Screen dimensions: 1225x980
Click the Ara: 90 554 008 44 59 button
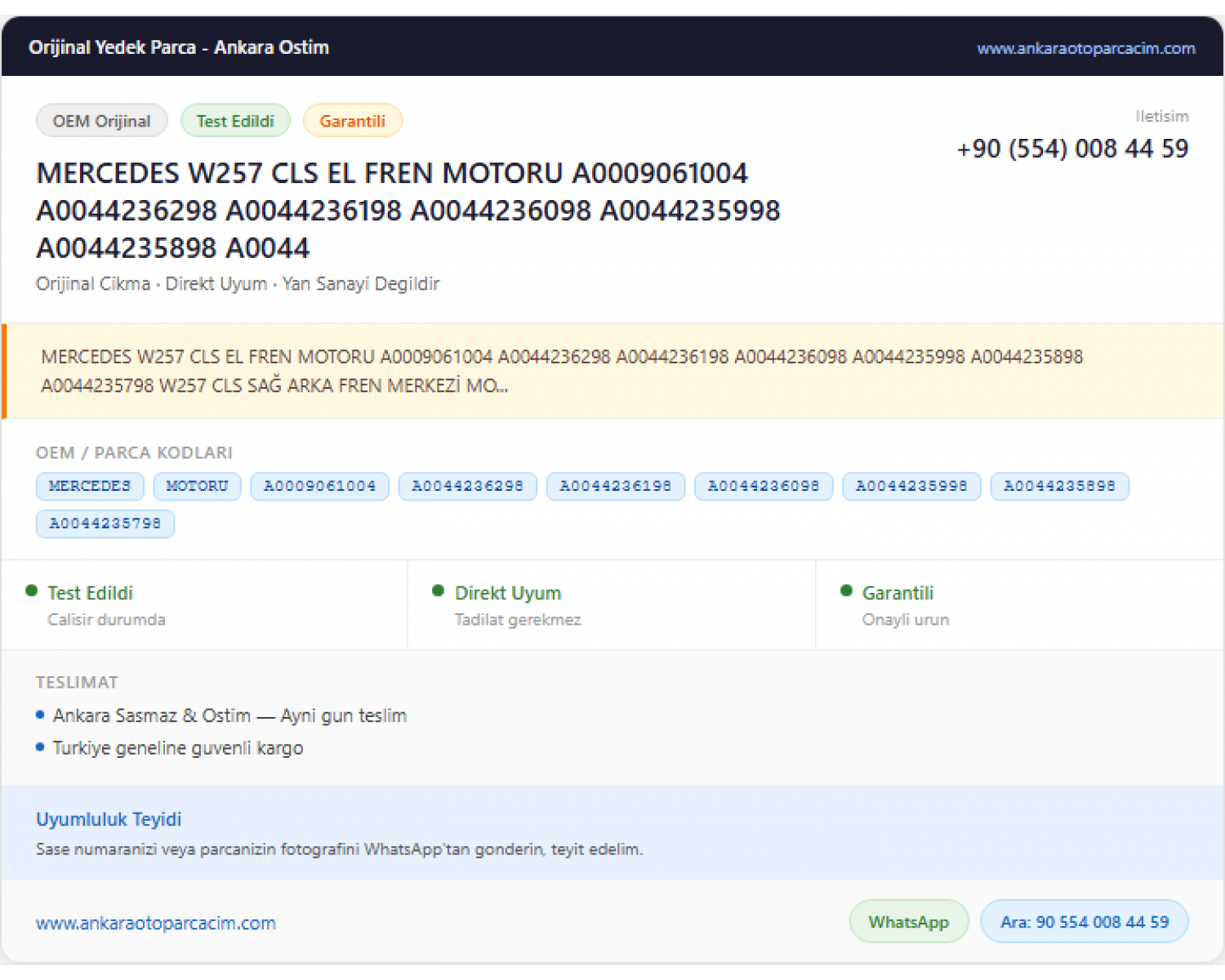1085,922
